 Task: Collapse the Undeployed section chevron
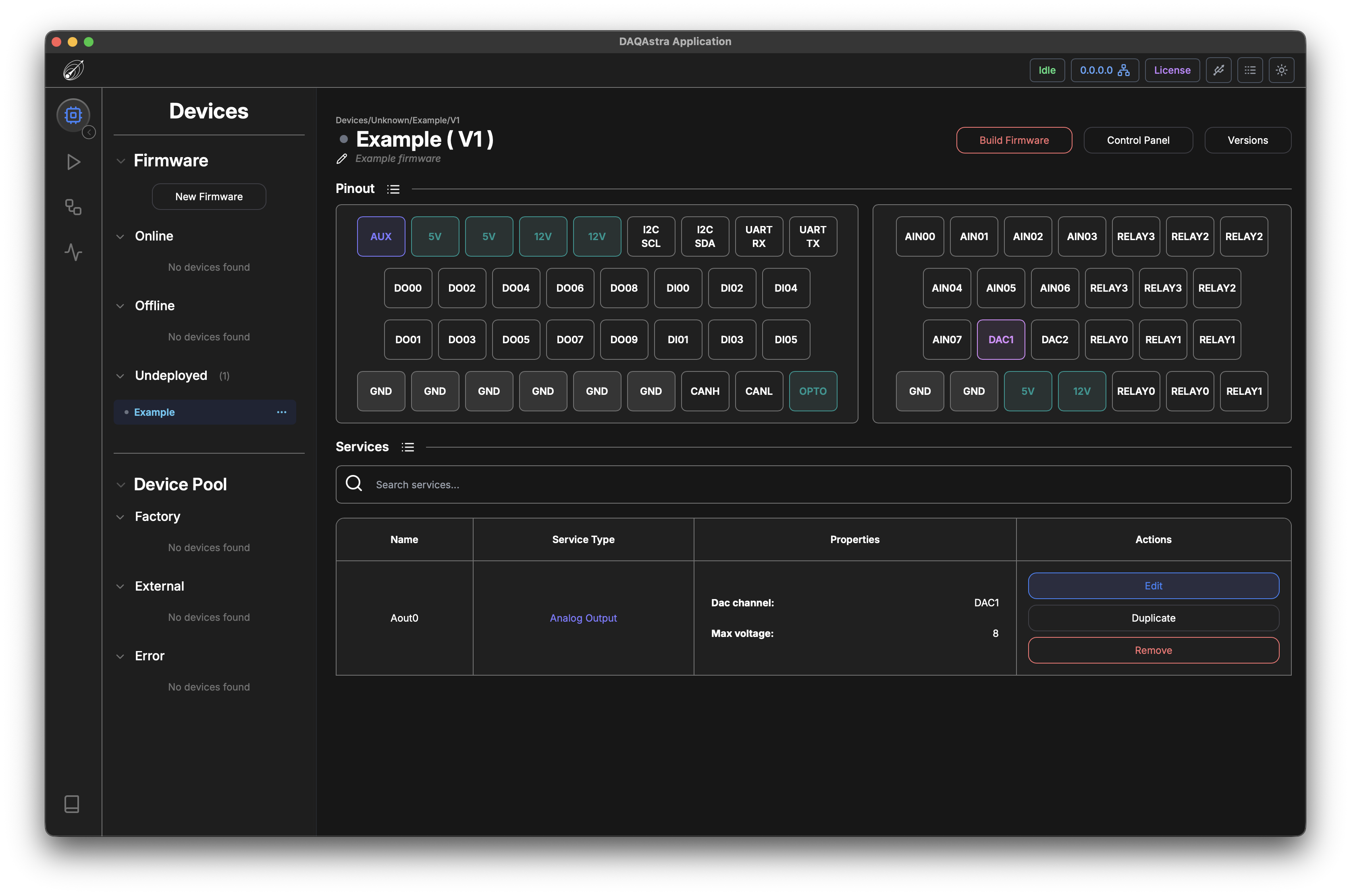[x=120, y=376]
